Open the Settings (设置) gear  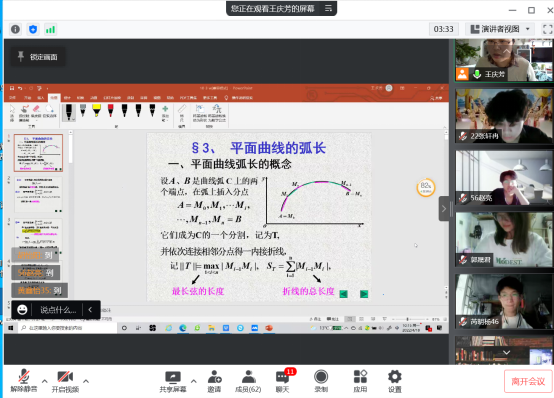click(x=395, y=381)
